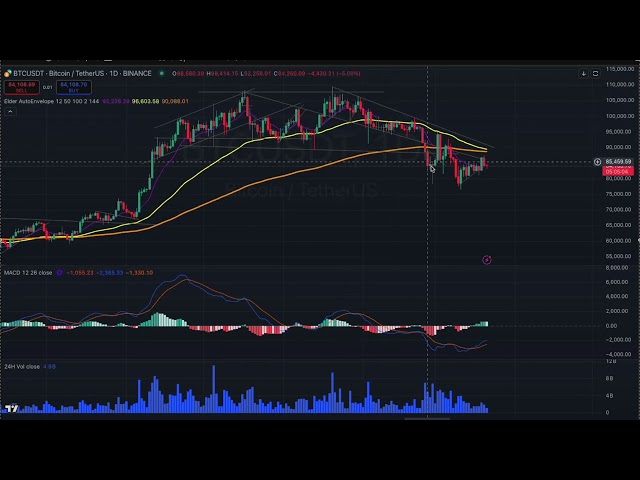Select the 24H Vol close legend
The height and width of the screenshot is (480, 640).
(22, 367)
